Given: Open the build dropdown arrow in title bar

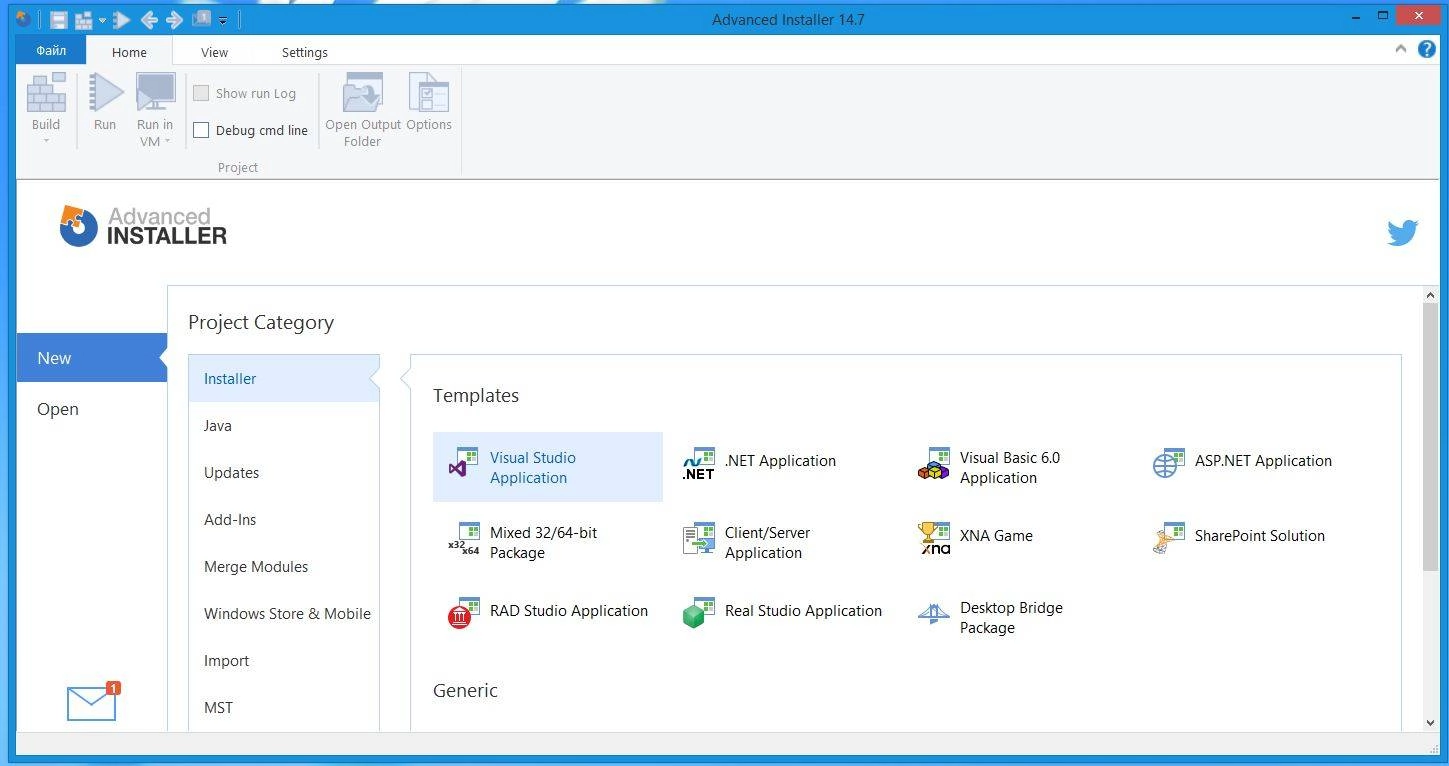Looking at the screenshot, I should (101, 20).
